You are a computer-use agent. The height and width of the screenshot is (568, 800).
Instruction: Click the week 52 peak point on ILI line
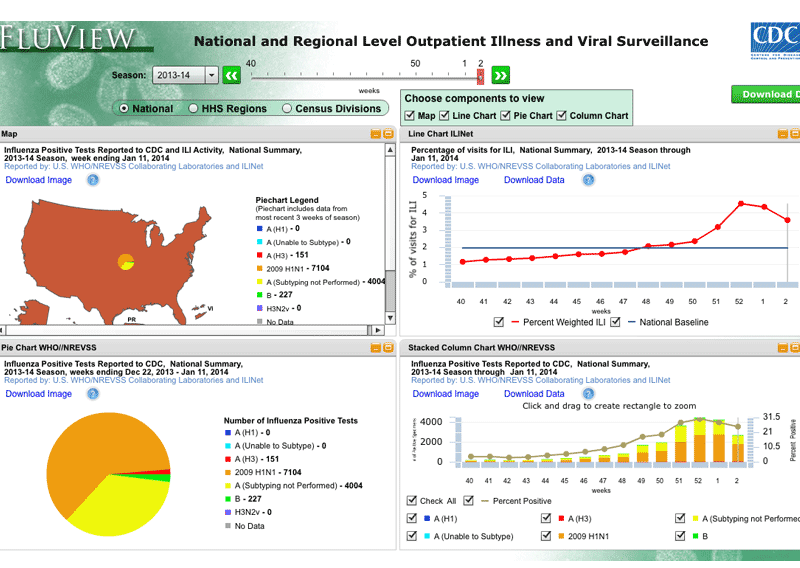pos(741,204)
